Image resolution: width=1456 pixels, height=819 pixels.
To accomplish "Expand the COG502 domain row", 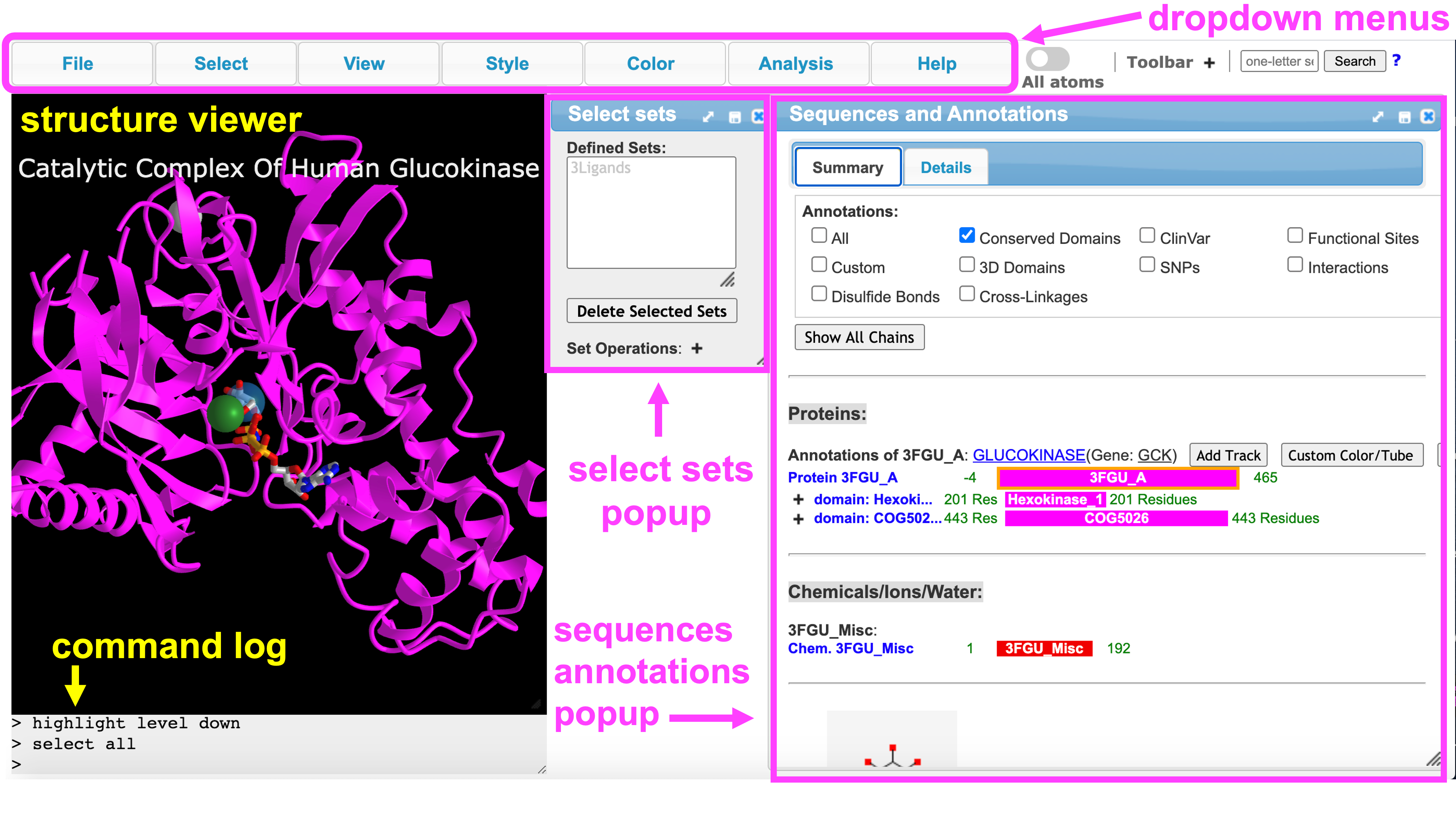I will [798, 519].
